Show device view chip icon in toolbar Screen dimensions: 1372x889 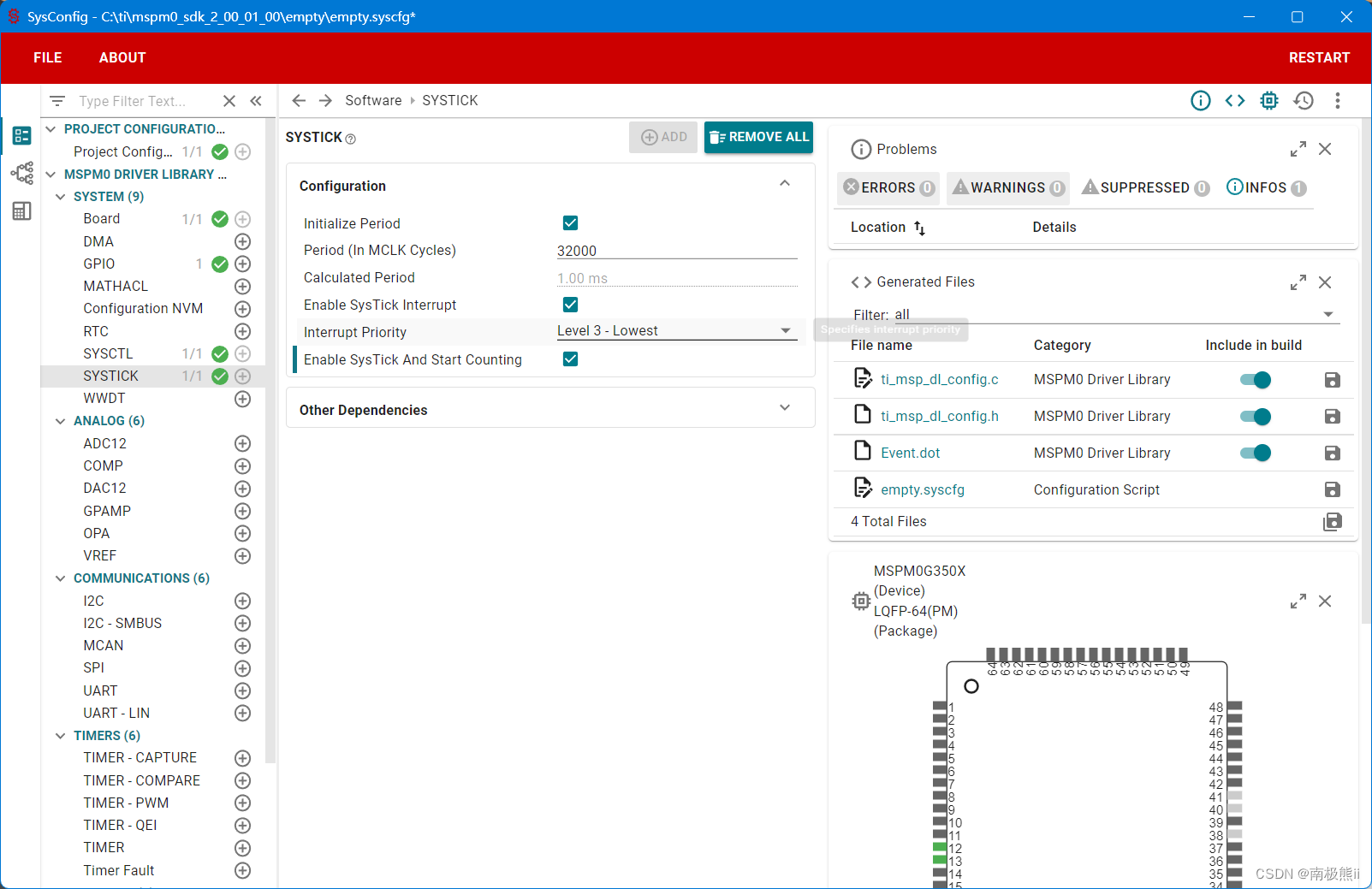1269,101
